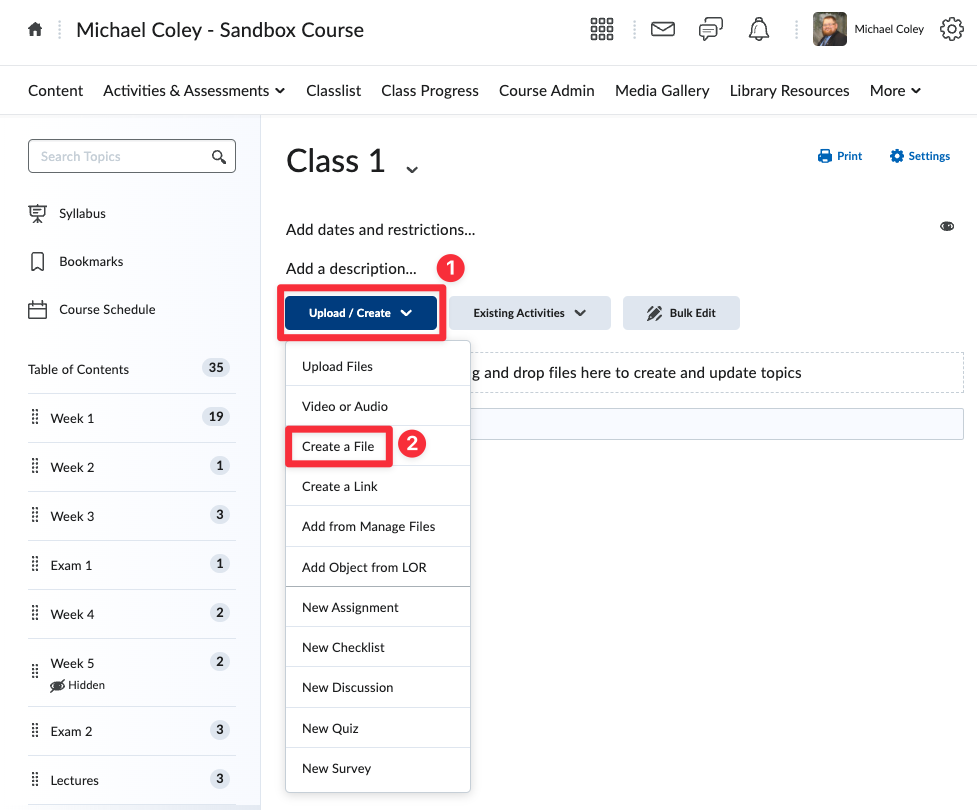
Task: Expand the More navigation menu
Action: (x=895, y=91)
